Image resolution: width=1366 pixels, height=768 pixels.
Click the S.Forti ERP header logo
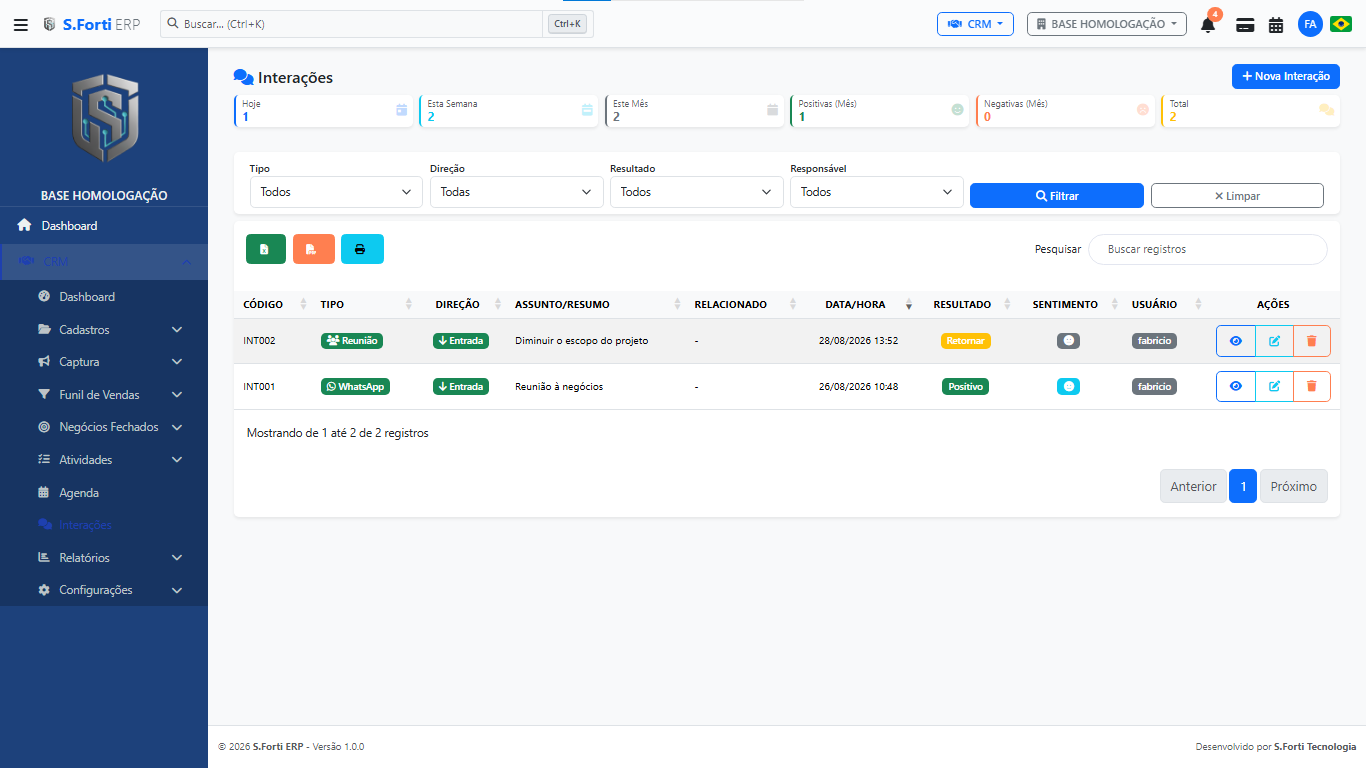point(91,24)
